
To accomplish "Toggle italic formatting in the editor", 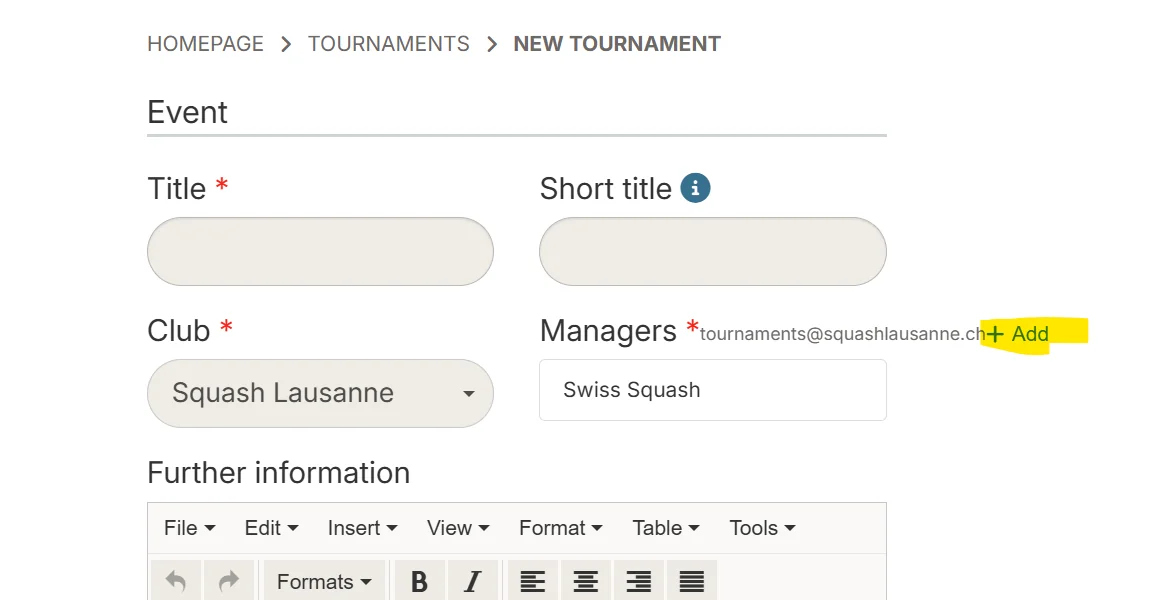I will [x=473, y=581].
